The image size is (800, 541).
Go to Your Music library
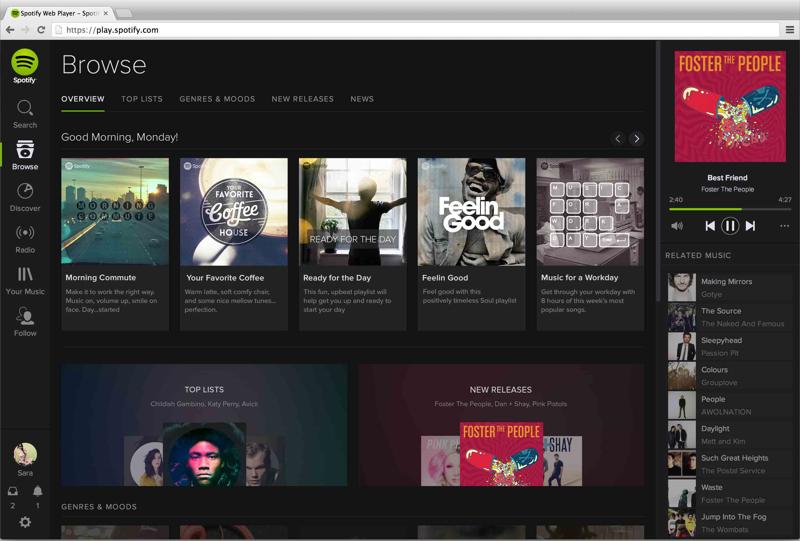[24, 281]
